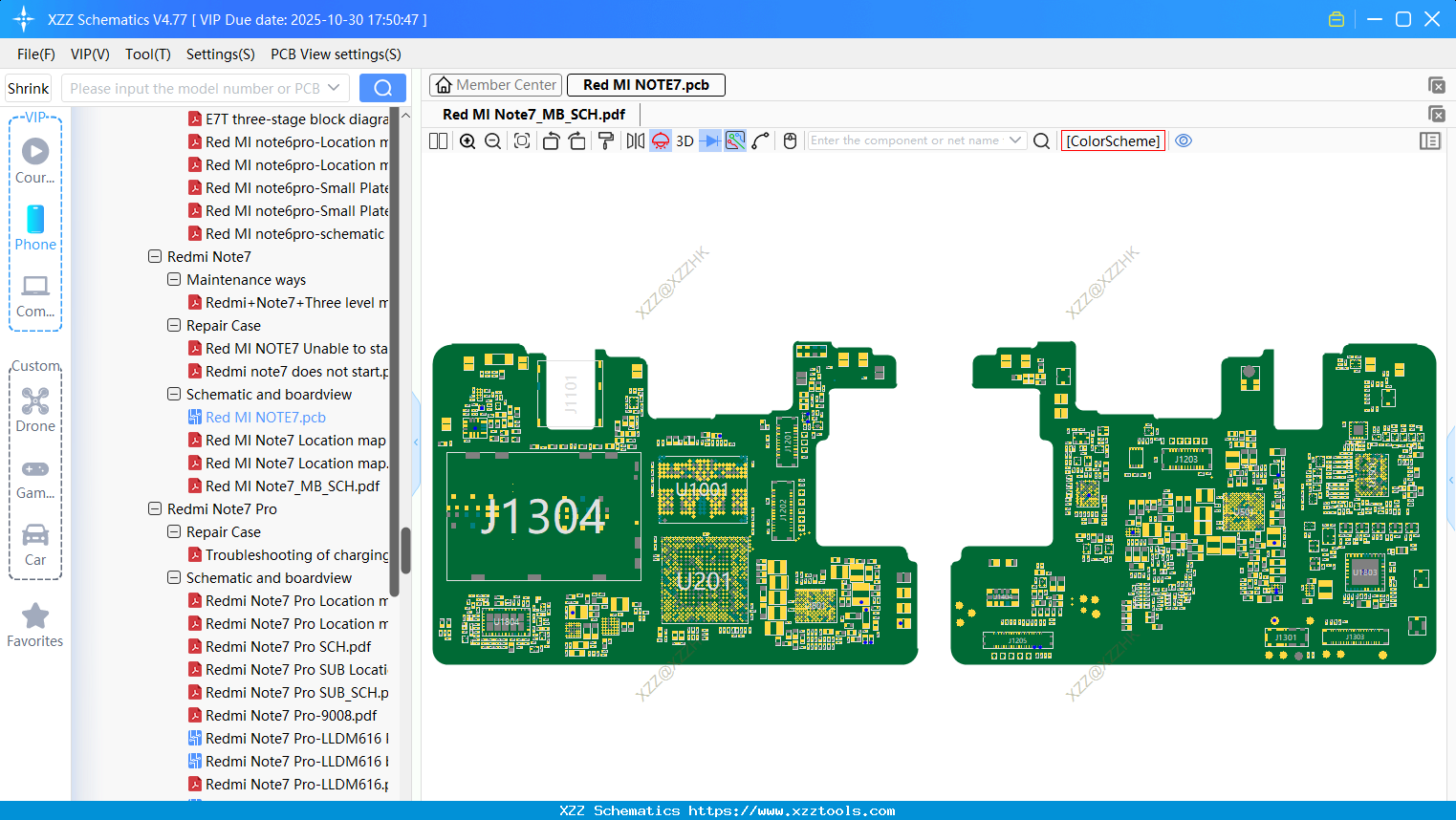Click the file tree vertical scrollbar
The image size is (1456, 820).
(405, 550)
